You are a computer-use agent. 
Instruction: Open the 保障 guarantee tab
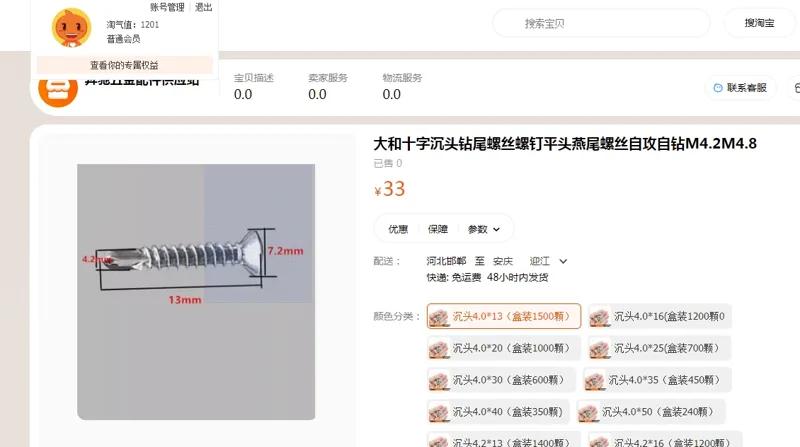(438, 229)
